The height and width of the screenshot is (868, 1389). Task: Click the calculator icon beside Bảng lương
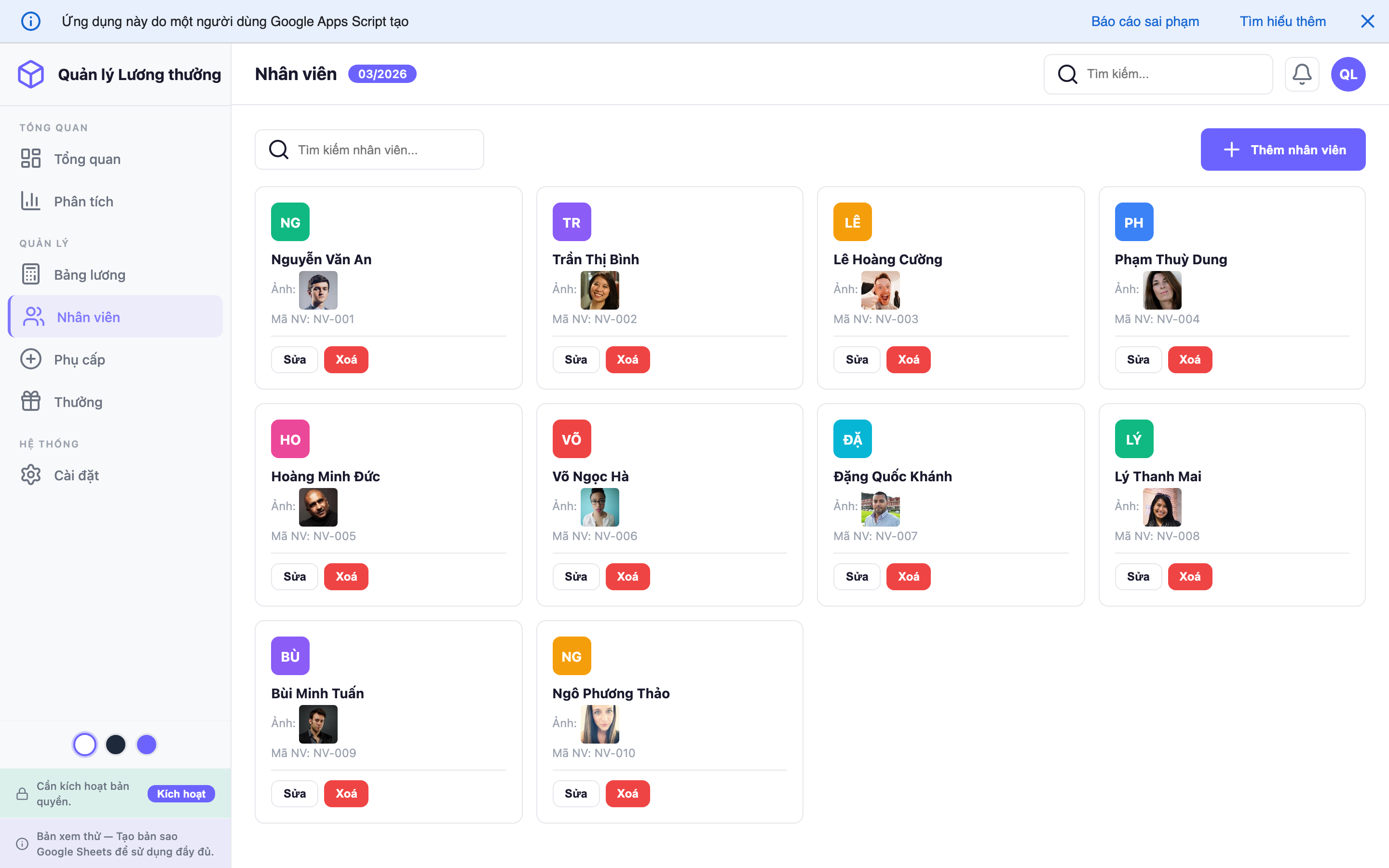[31, 274]
